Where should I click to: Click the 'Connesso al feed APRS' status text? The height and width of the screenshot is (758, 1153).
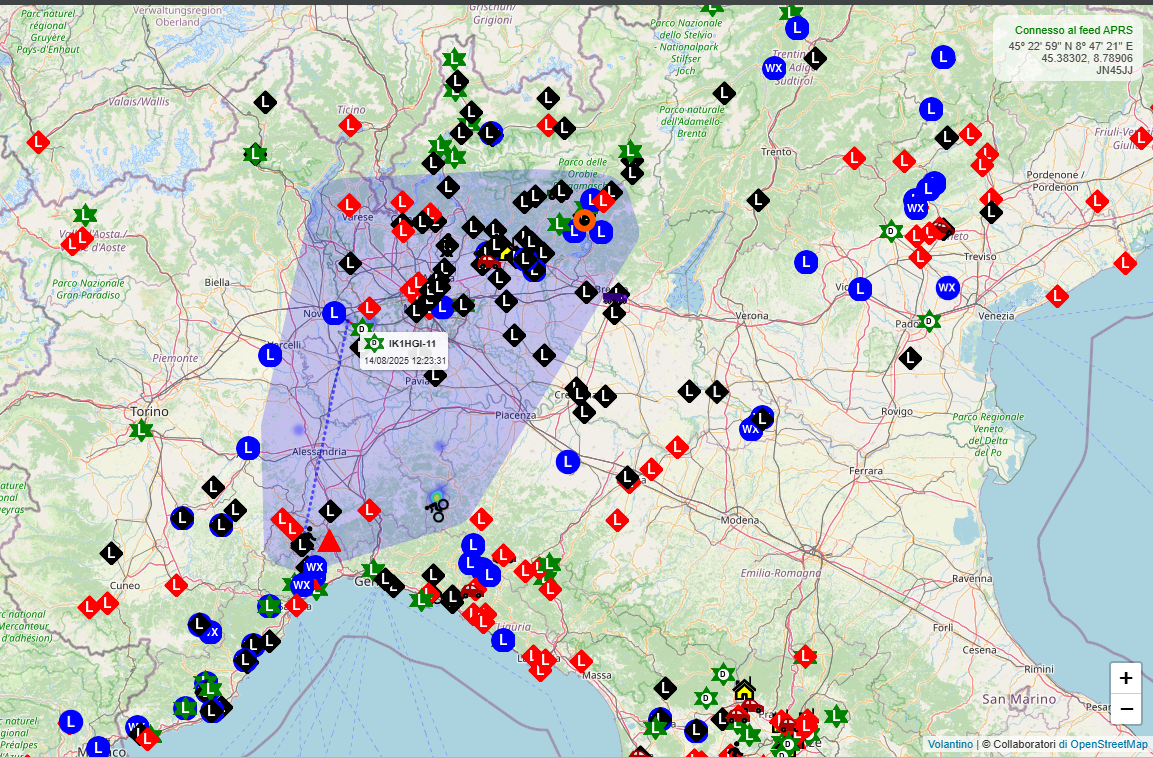coord(1074,30)
